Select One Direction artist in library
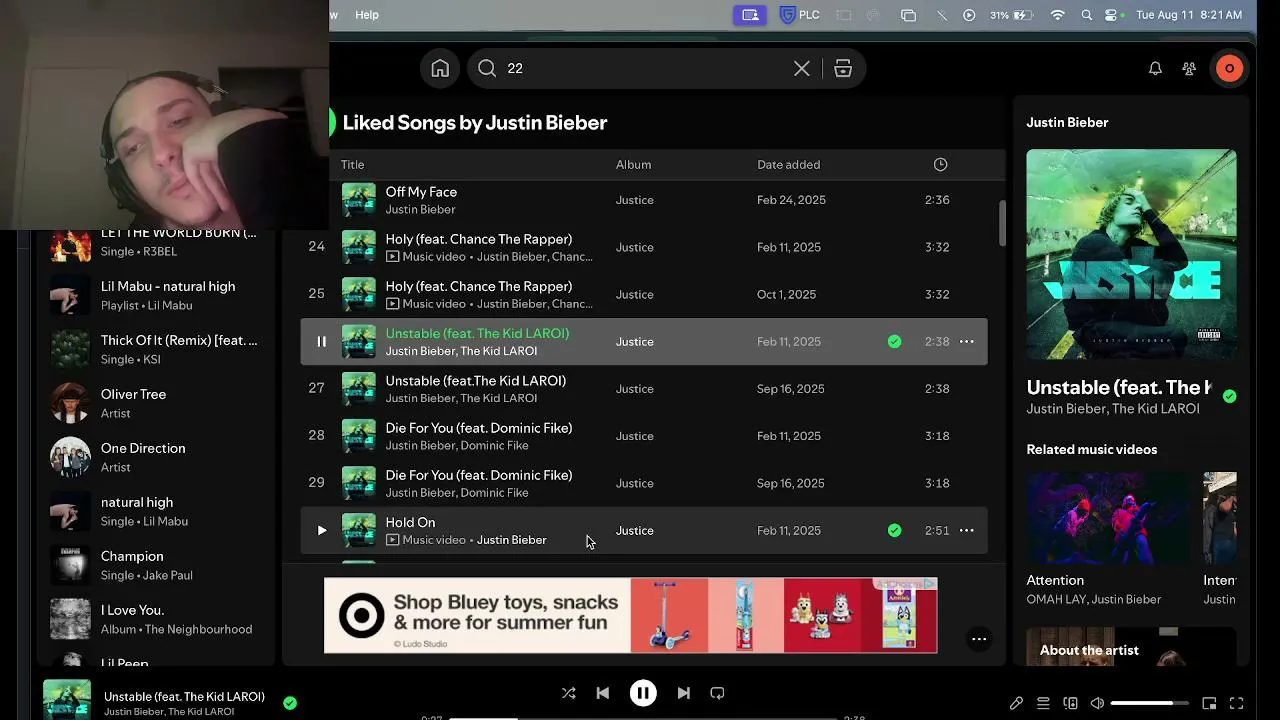The image size is (1280, 720). point(155,457)
